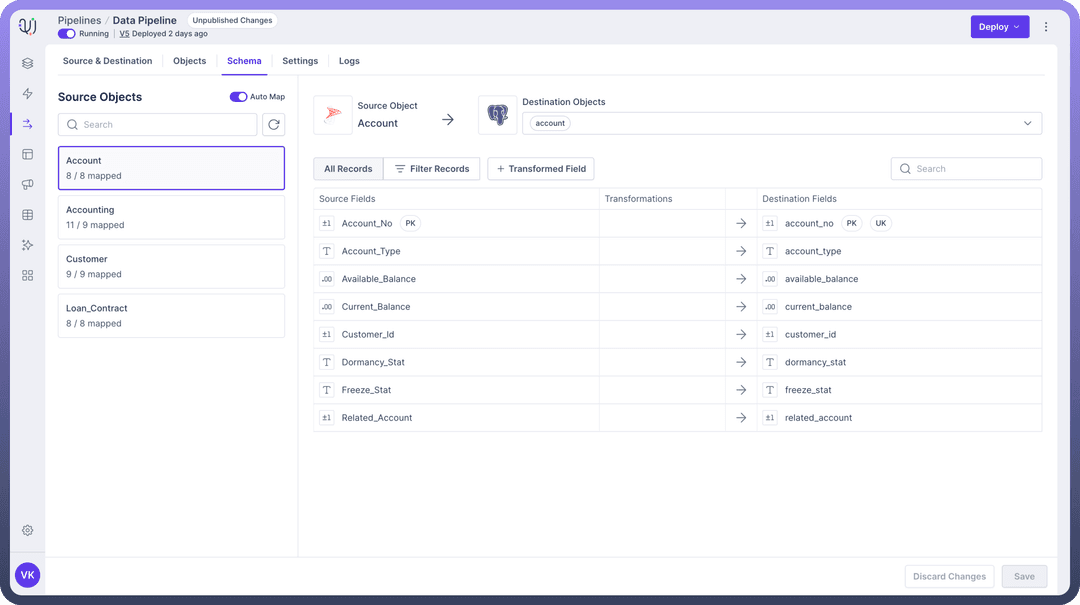Click the Discard Changes button

tap(949, 576)
